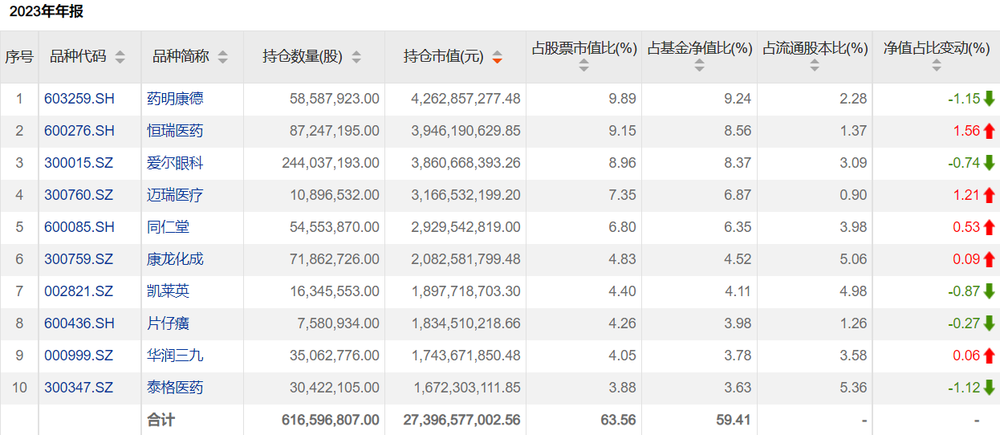Click the 序号 column header
The height and width of the screenshot is (435, 1000).
coord(19,57)
